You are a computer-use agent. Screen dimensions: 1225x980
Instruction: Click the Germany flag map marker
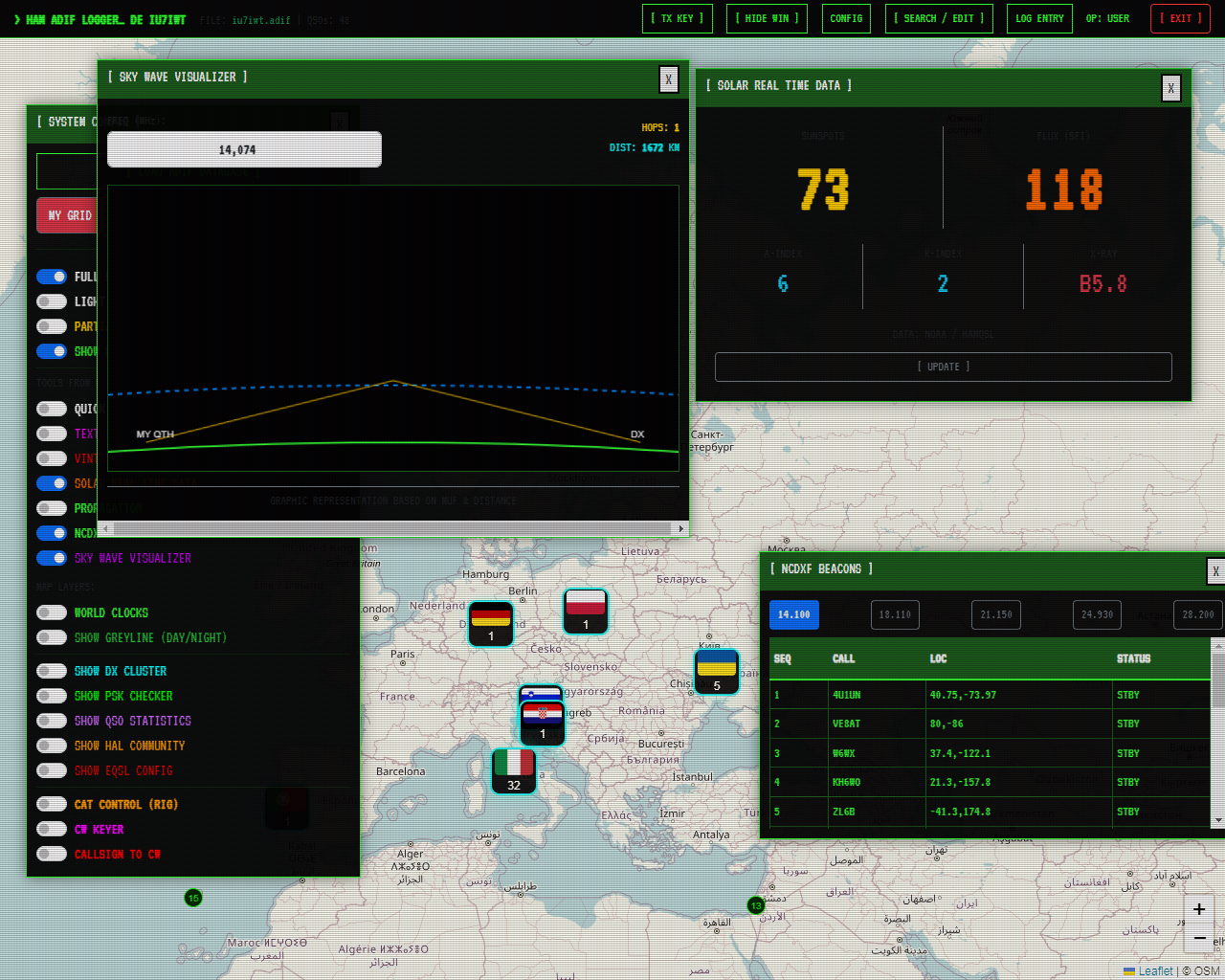[x=491, y=624]
